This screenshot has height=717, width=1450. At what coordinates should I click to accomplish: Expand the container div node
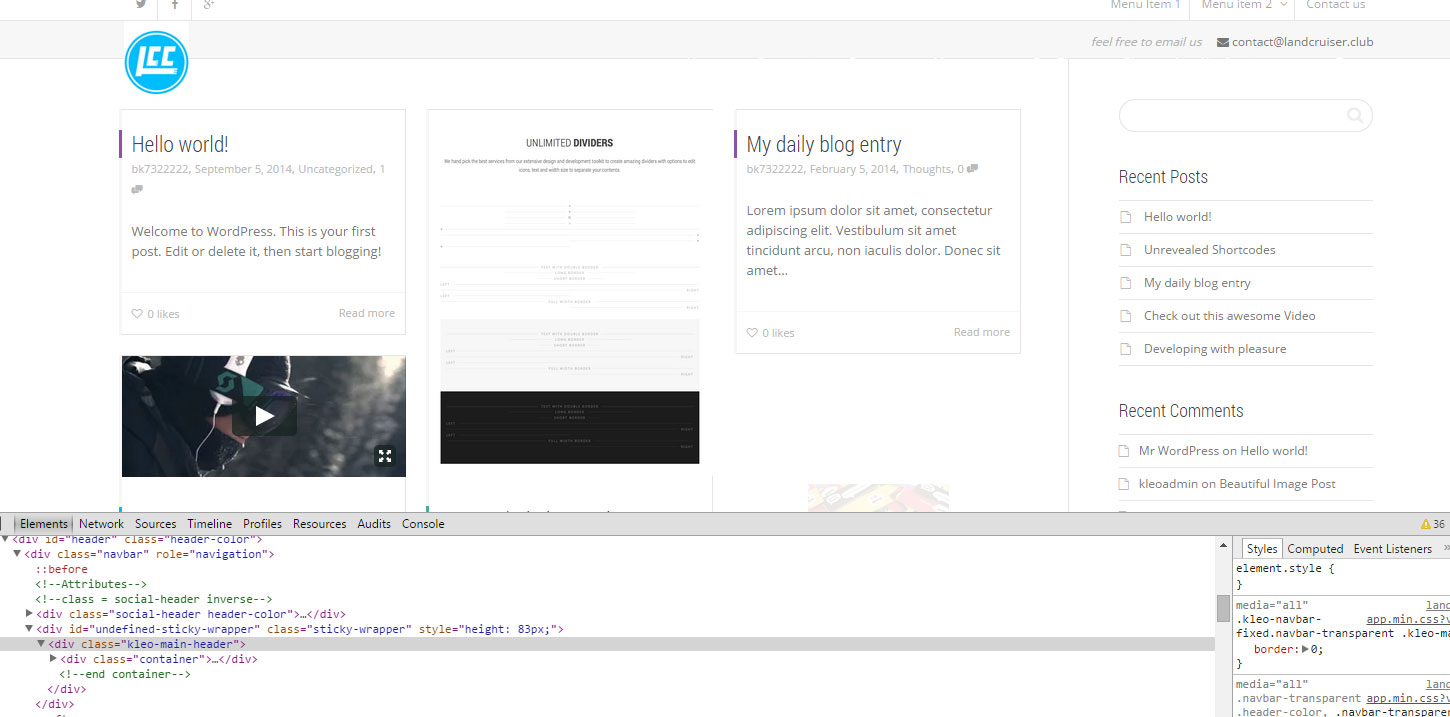point(53,659)
